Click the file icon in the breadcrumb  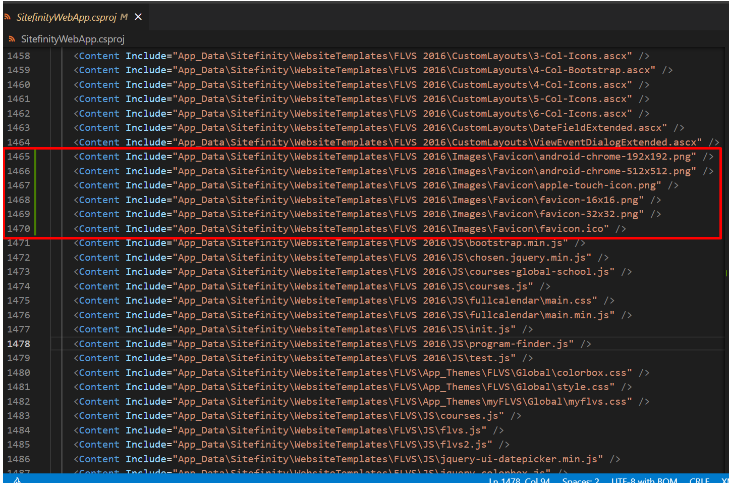12,39
